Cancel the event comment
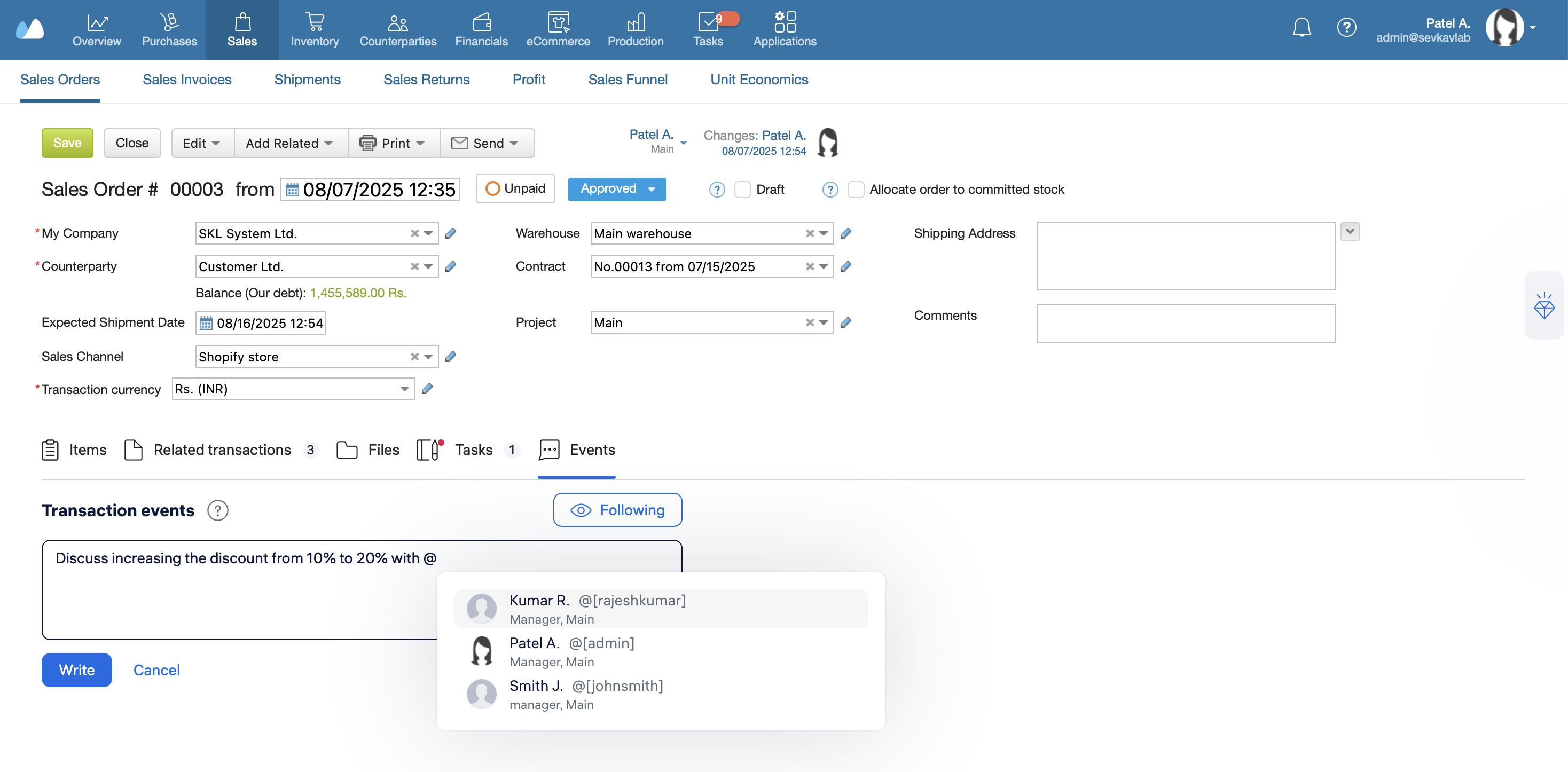The height and width of the screenshot is (772, 1568). (x=156, y=671)
